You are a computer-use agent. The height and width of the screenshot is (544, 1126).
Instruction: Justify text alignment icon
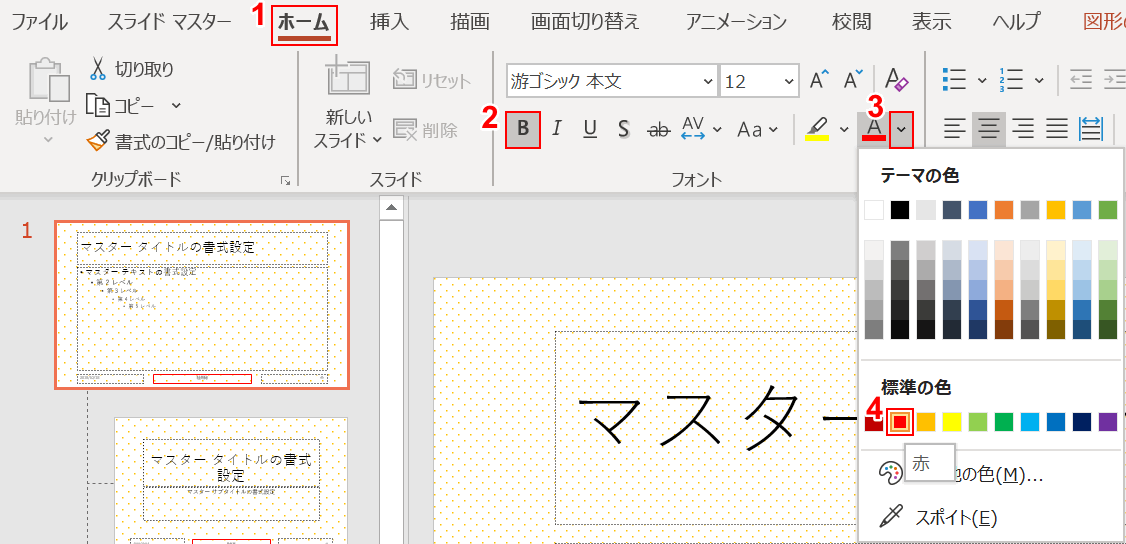click(1057, 129)
